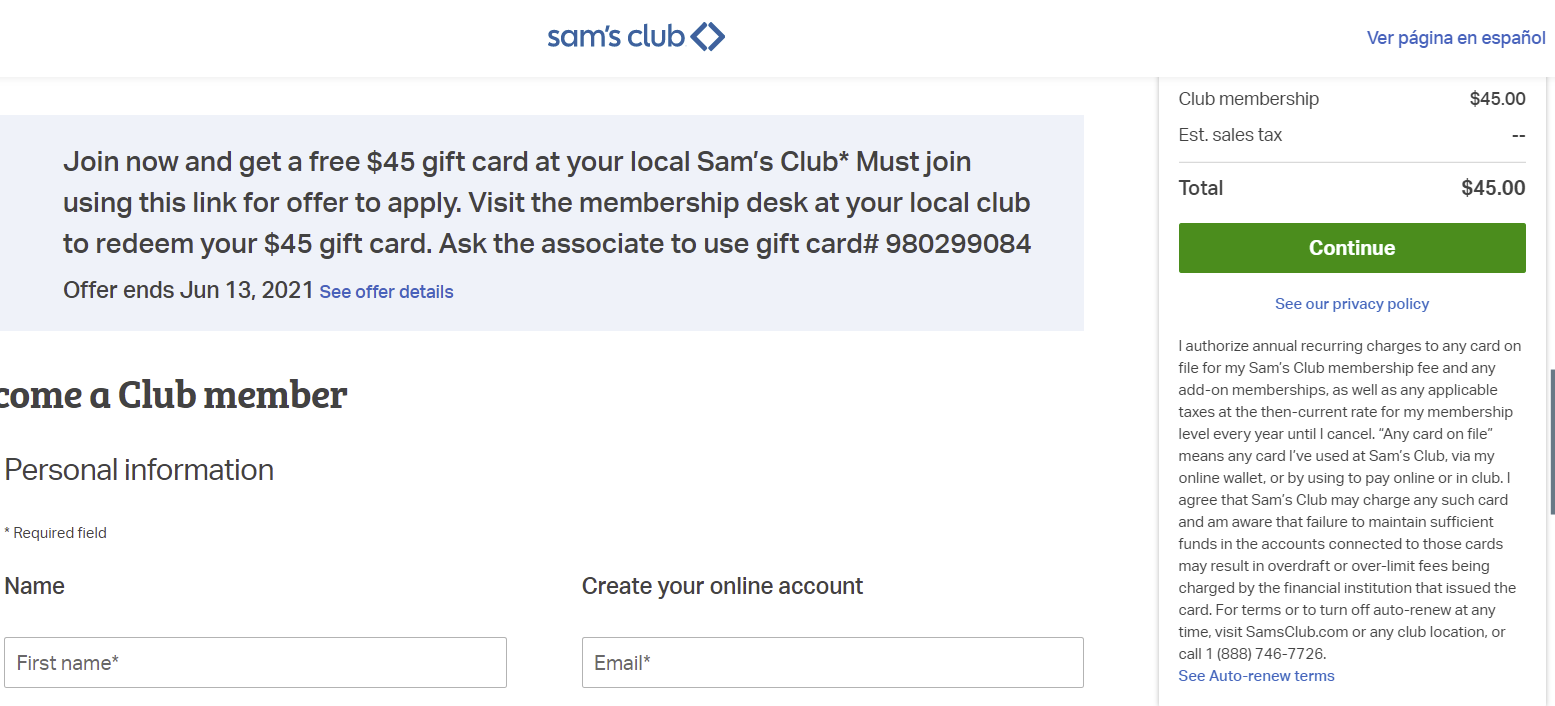Focus the Email input field
This screenshot has height=706, width=1555.
833,662
